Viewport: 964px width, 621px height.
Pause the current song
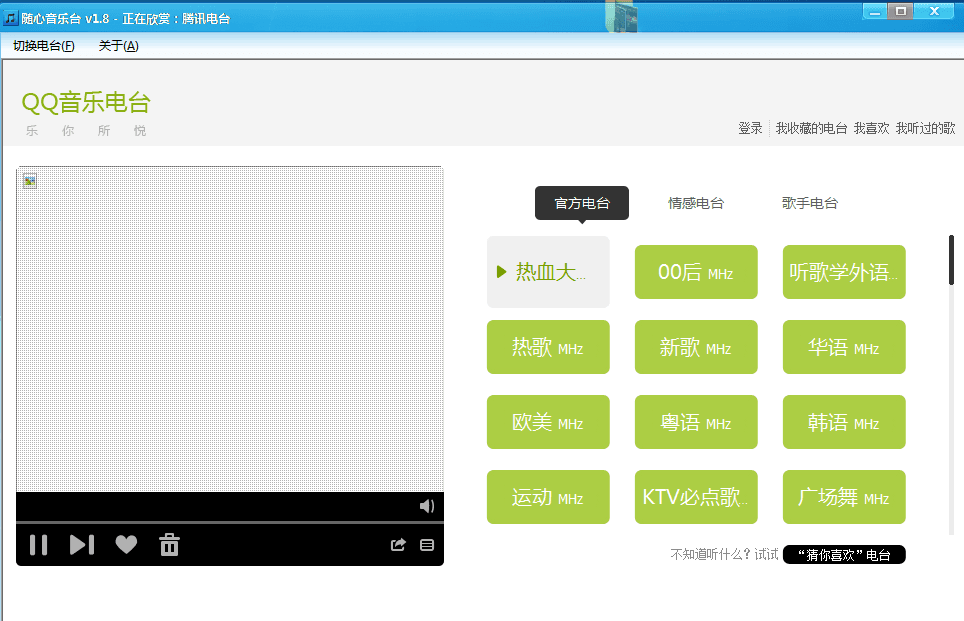tap(38, 545)
